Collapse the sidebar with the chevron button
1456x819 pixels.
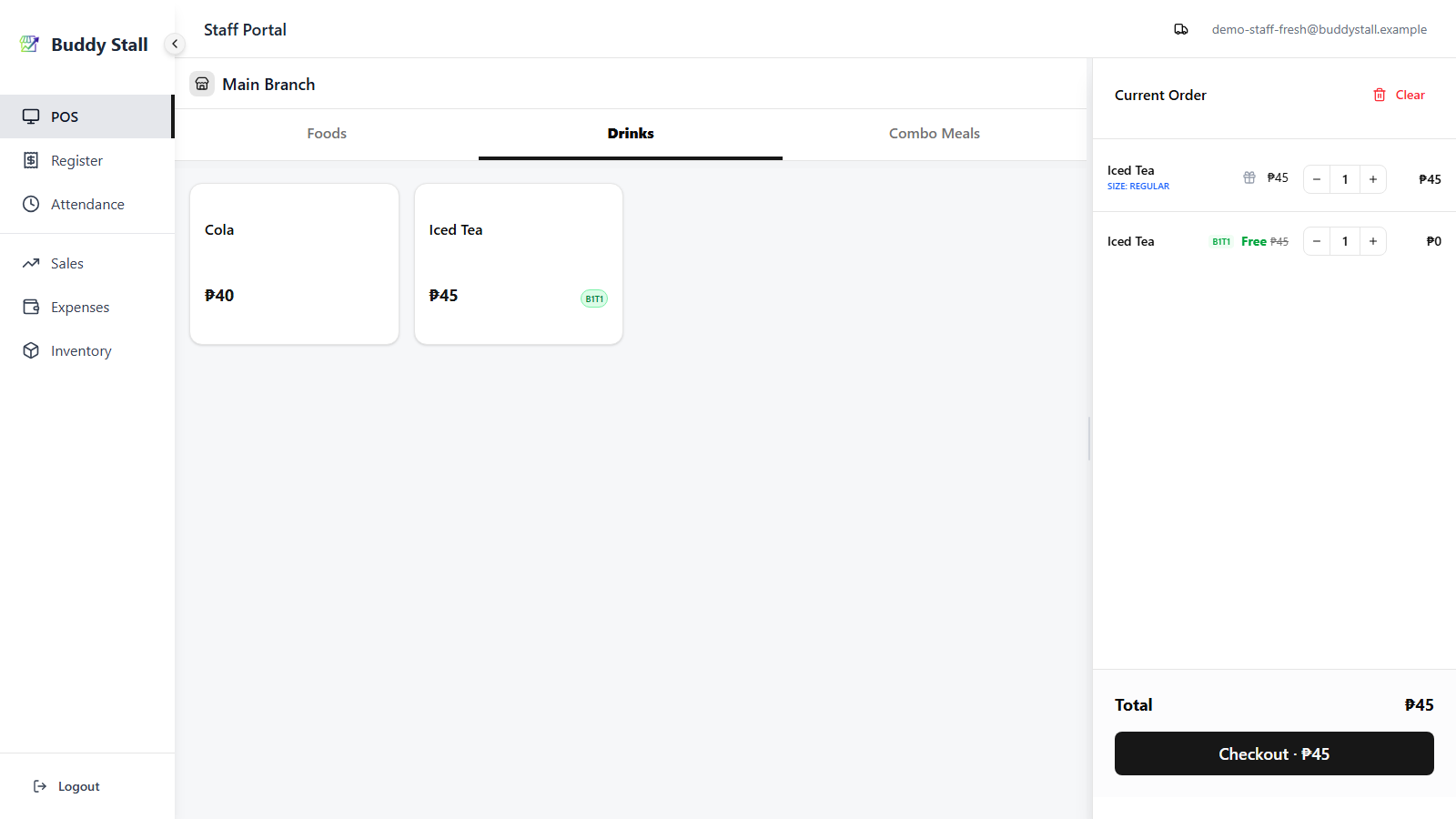pos(175,44)
